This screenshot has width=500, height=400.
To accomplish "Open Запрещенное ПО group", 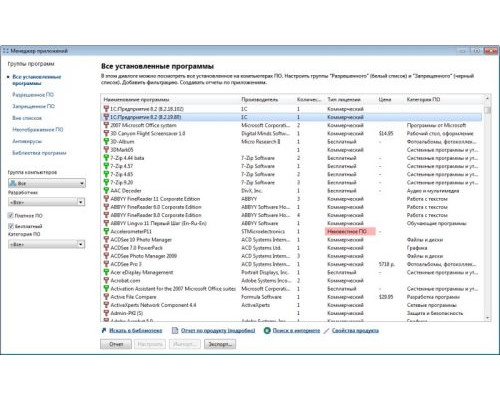I will [33, 106].
